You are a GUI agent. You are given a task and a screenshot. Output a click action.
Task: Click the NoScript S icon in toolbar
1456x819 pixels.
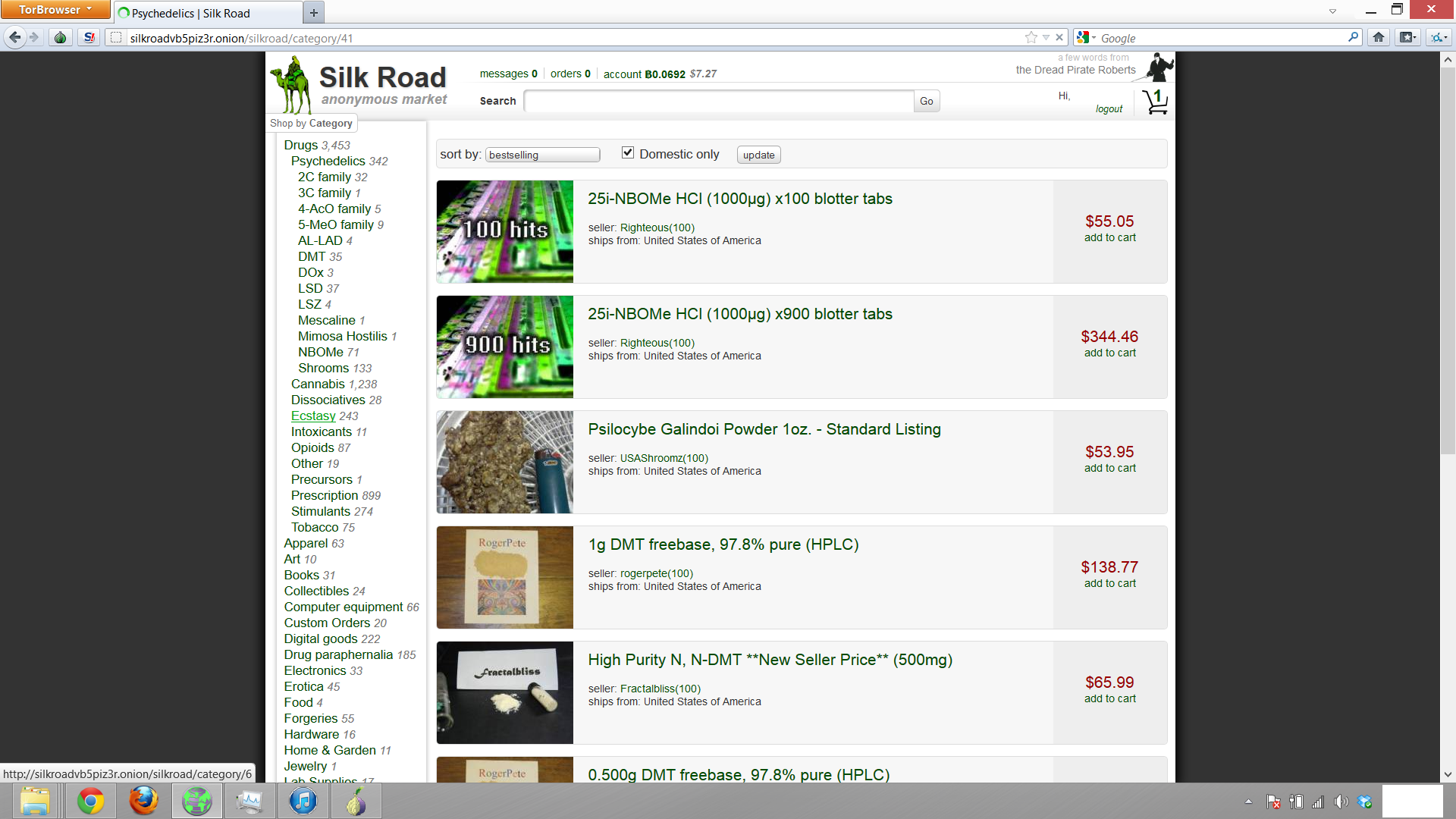click(89, 37)
